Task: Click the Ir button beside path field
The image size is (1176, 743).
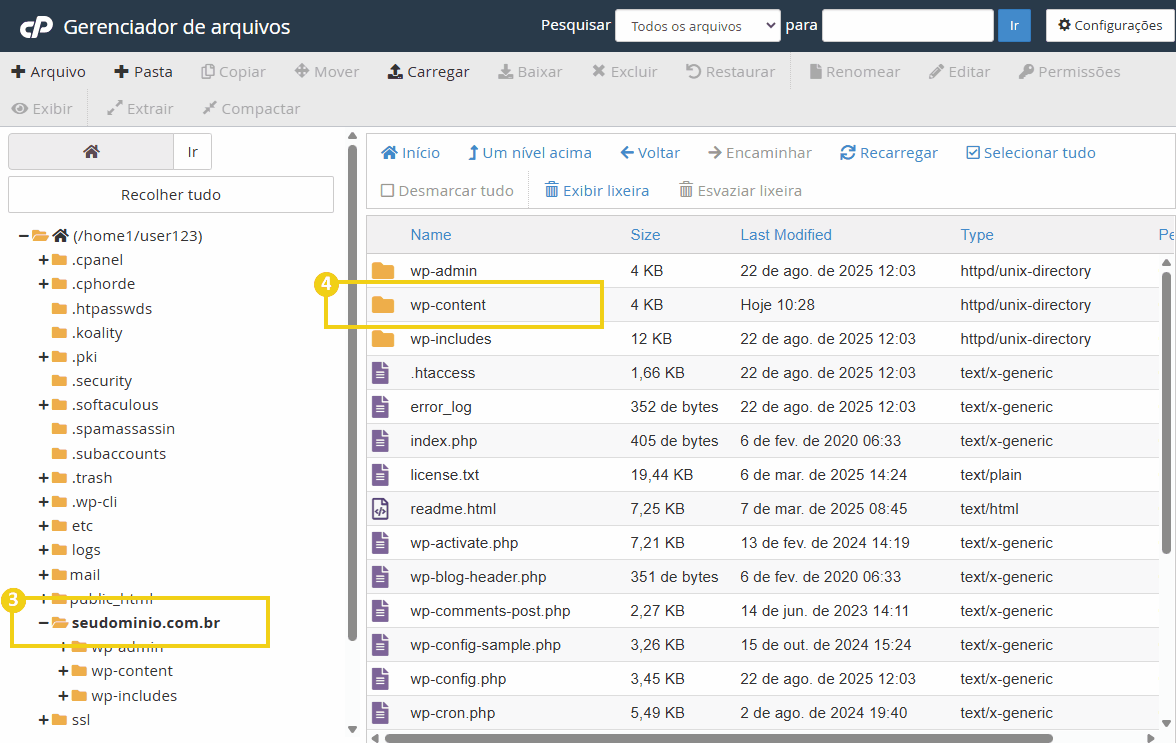Action: pyautogui.click(x=193, y=152)
